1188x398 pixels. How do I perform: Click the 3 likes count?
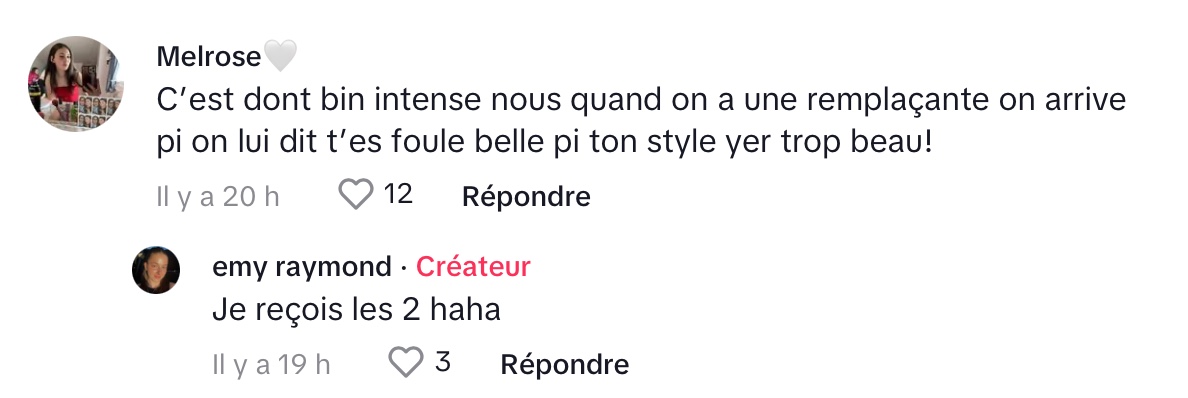[443, 362]
